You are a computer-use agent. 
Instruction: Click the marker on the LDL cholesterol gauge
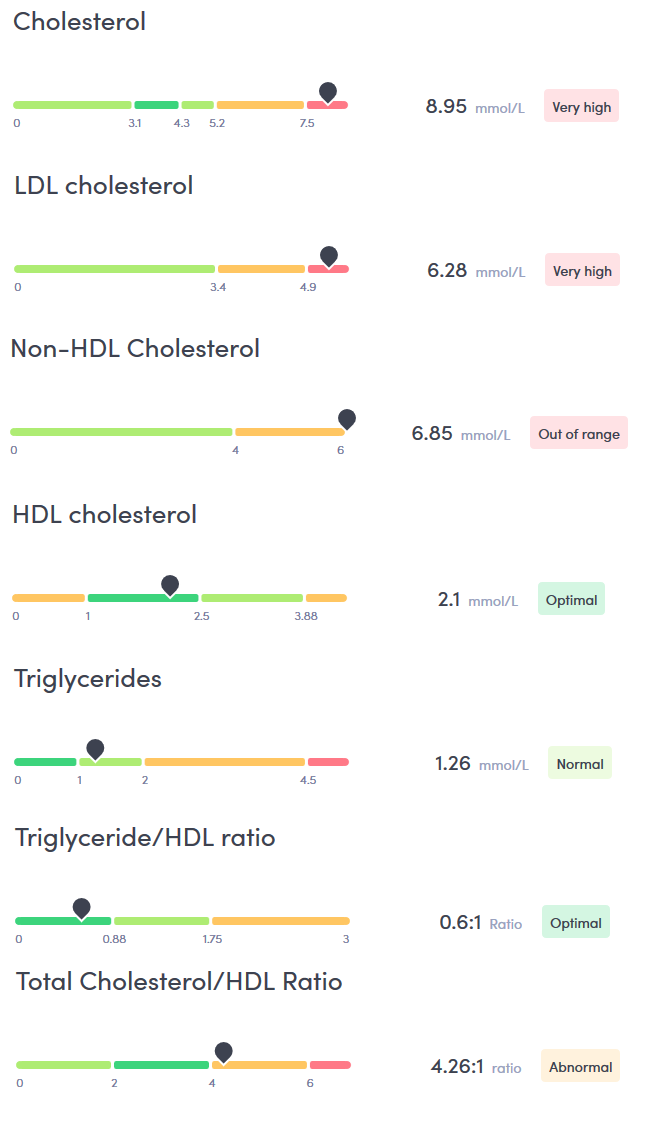point(329,256)
